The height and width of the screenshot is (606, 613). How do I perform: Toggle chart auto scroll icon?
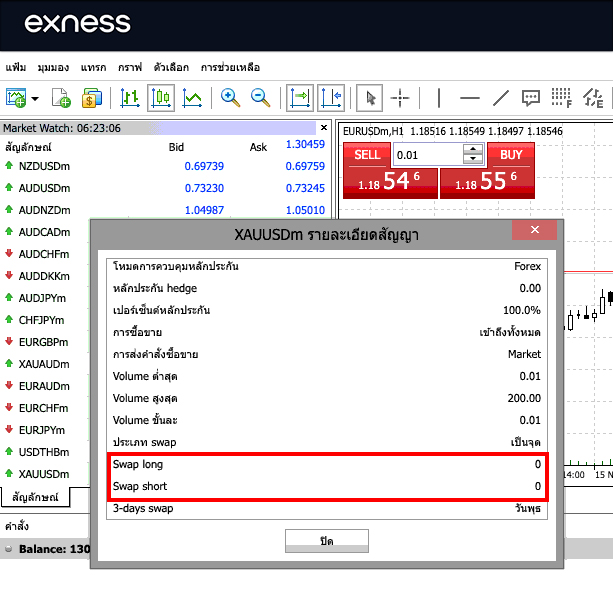[x=300, y=98]
